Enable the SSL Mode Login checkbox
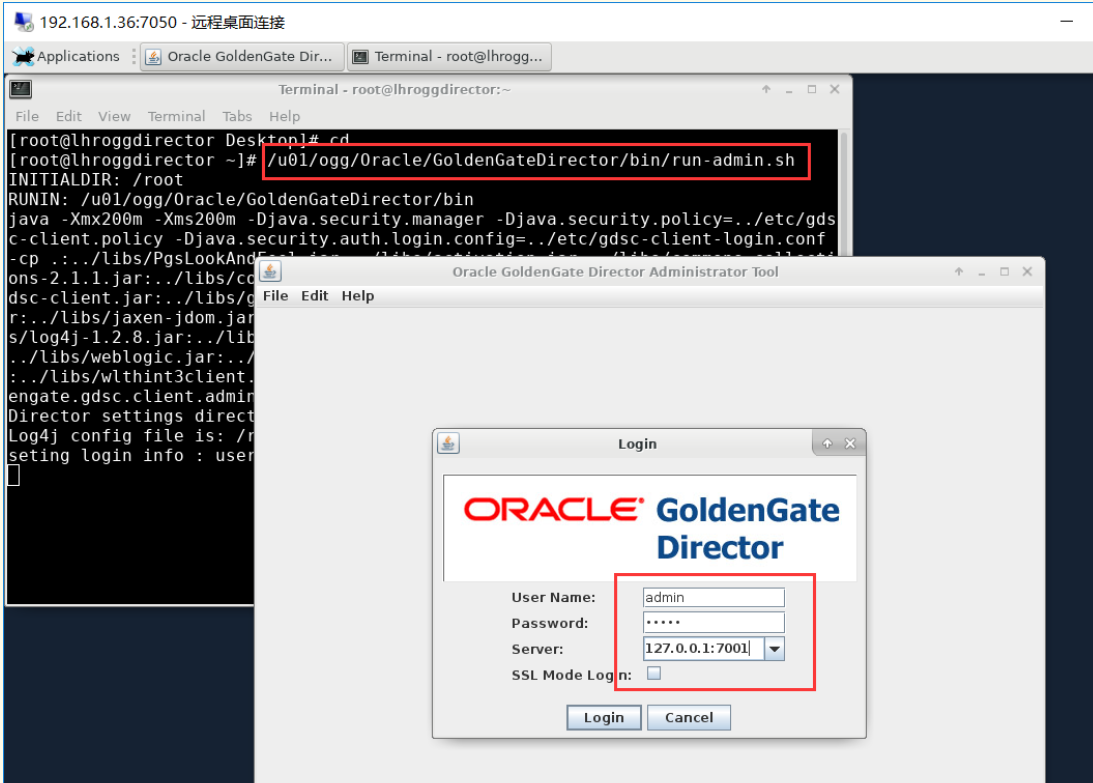The width and height of the screenshot is (1093, 783). 654,674
